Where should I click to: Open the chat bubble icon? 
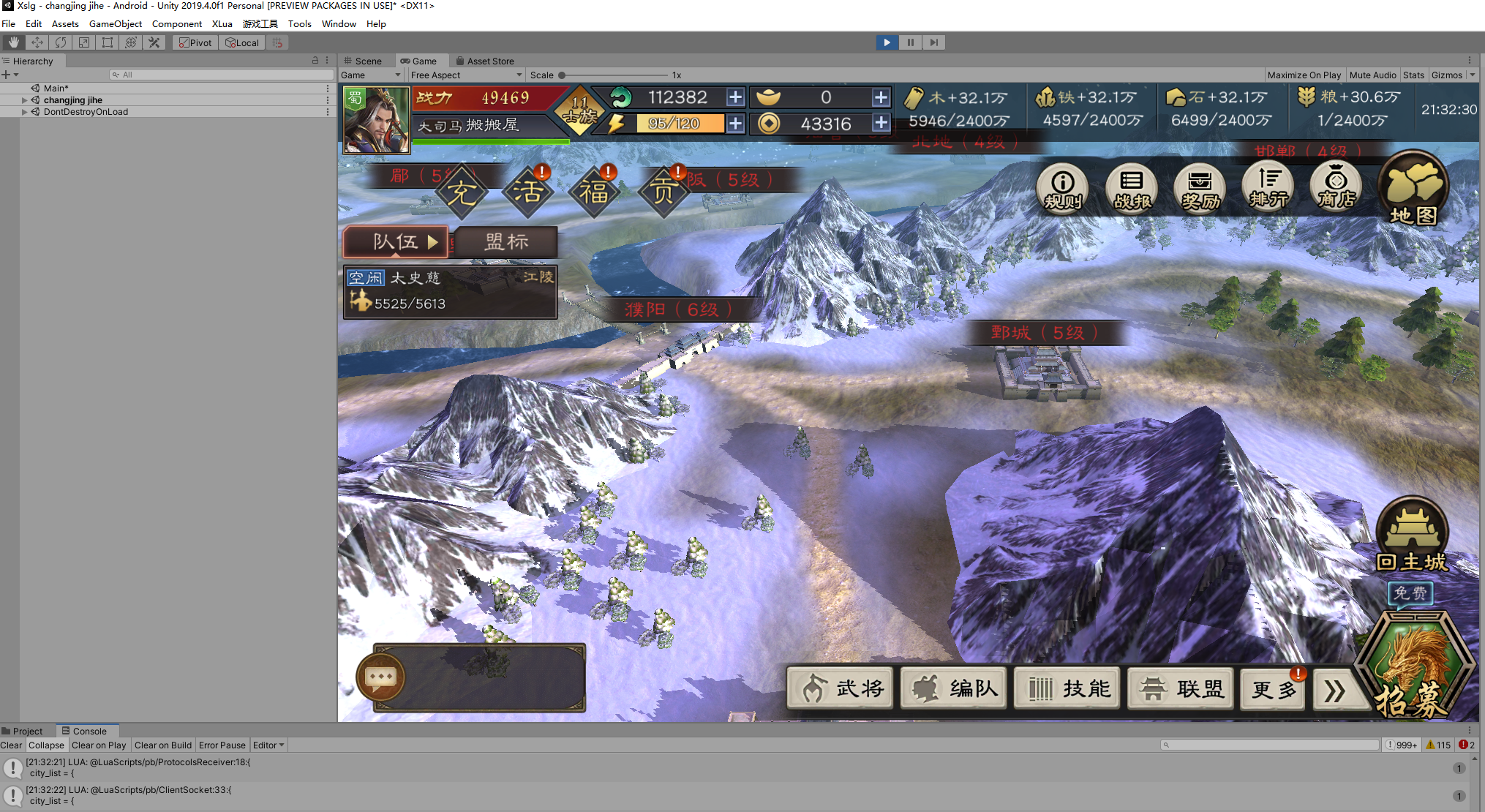[x=380, y=677]
